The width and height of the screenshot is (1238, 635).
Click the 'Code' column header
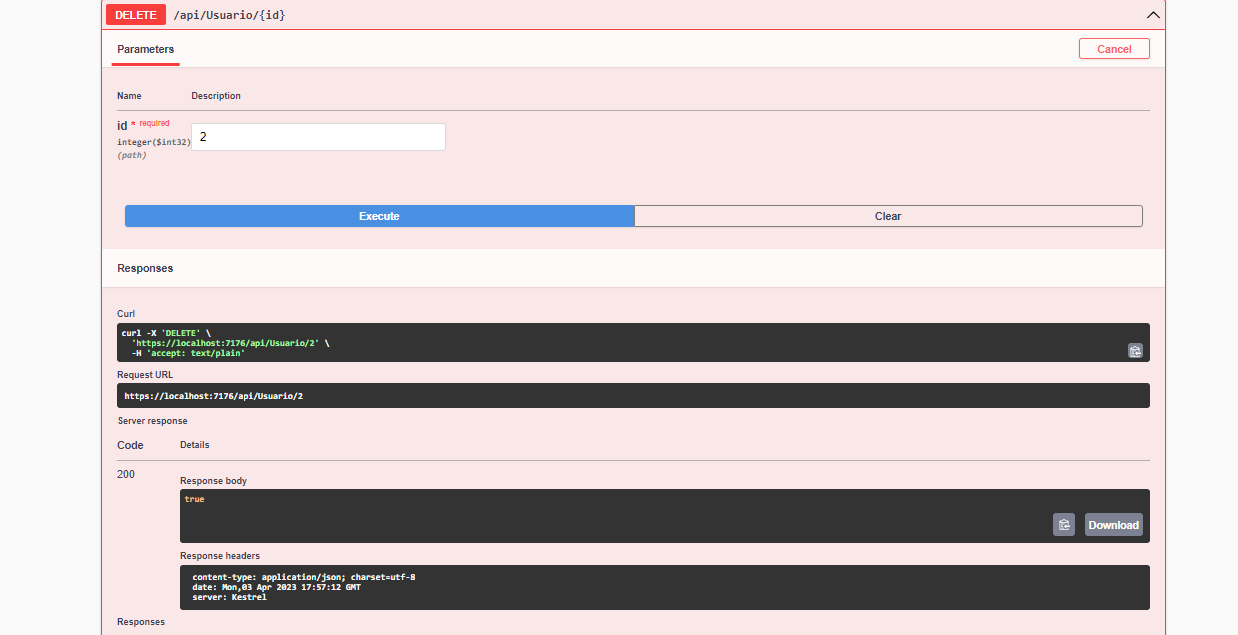(x=130, y=445)
